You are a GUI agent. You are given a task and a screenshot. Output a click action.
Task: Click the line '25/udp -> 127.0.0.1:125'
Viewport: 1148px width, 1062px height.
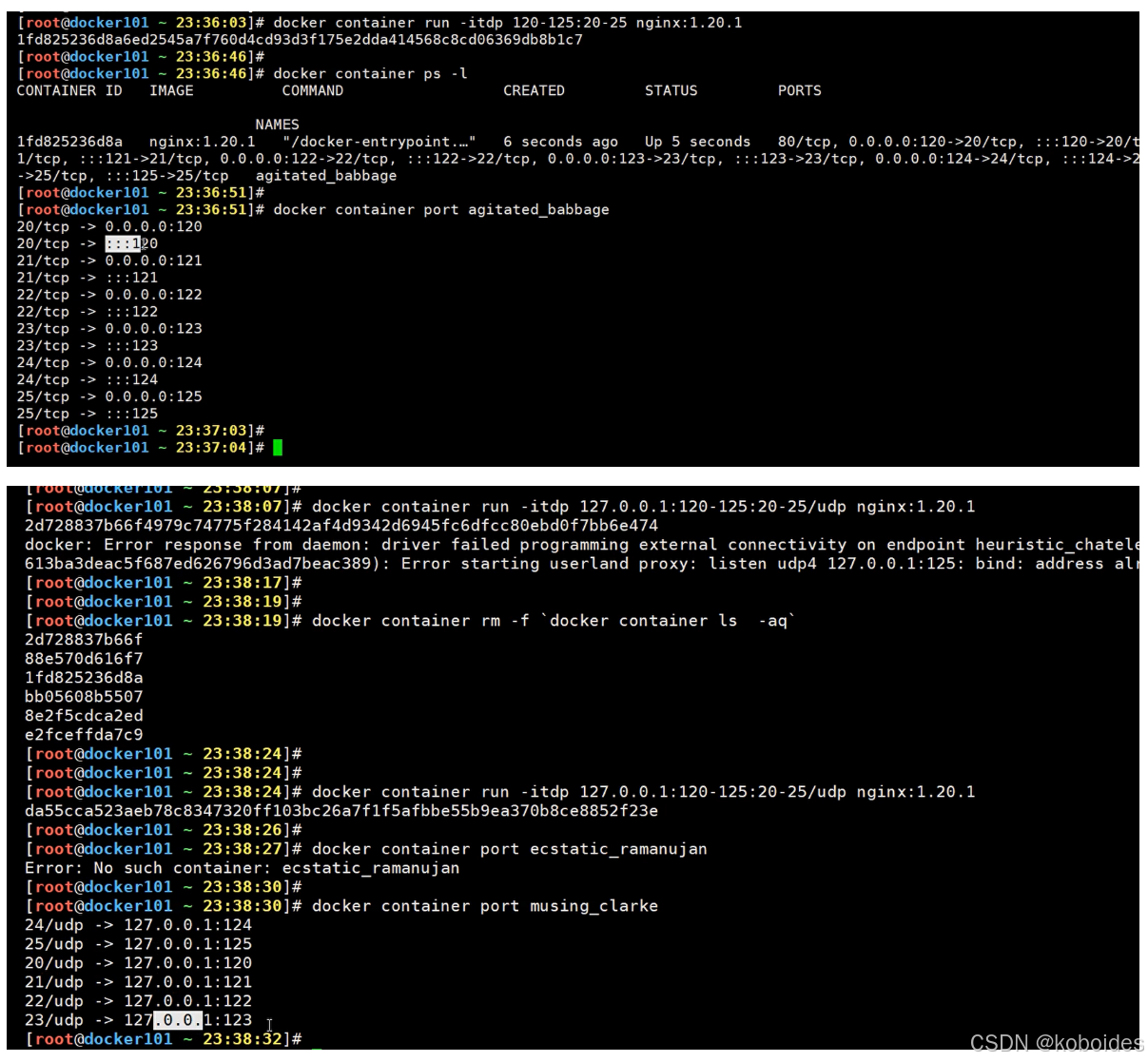(139, 944)
